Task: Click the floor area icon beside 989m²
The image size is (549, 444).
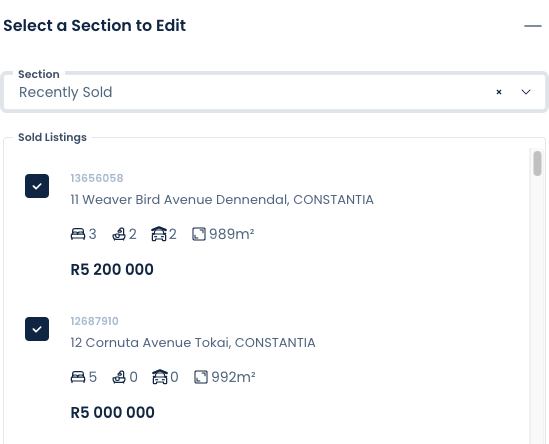Action: point(199,234)
